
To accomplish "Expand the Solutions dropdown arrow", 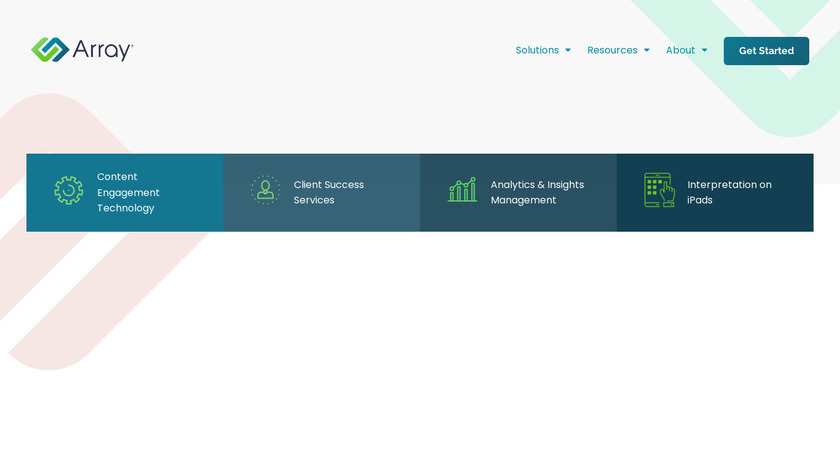I will coord(568,50).
